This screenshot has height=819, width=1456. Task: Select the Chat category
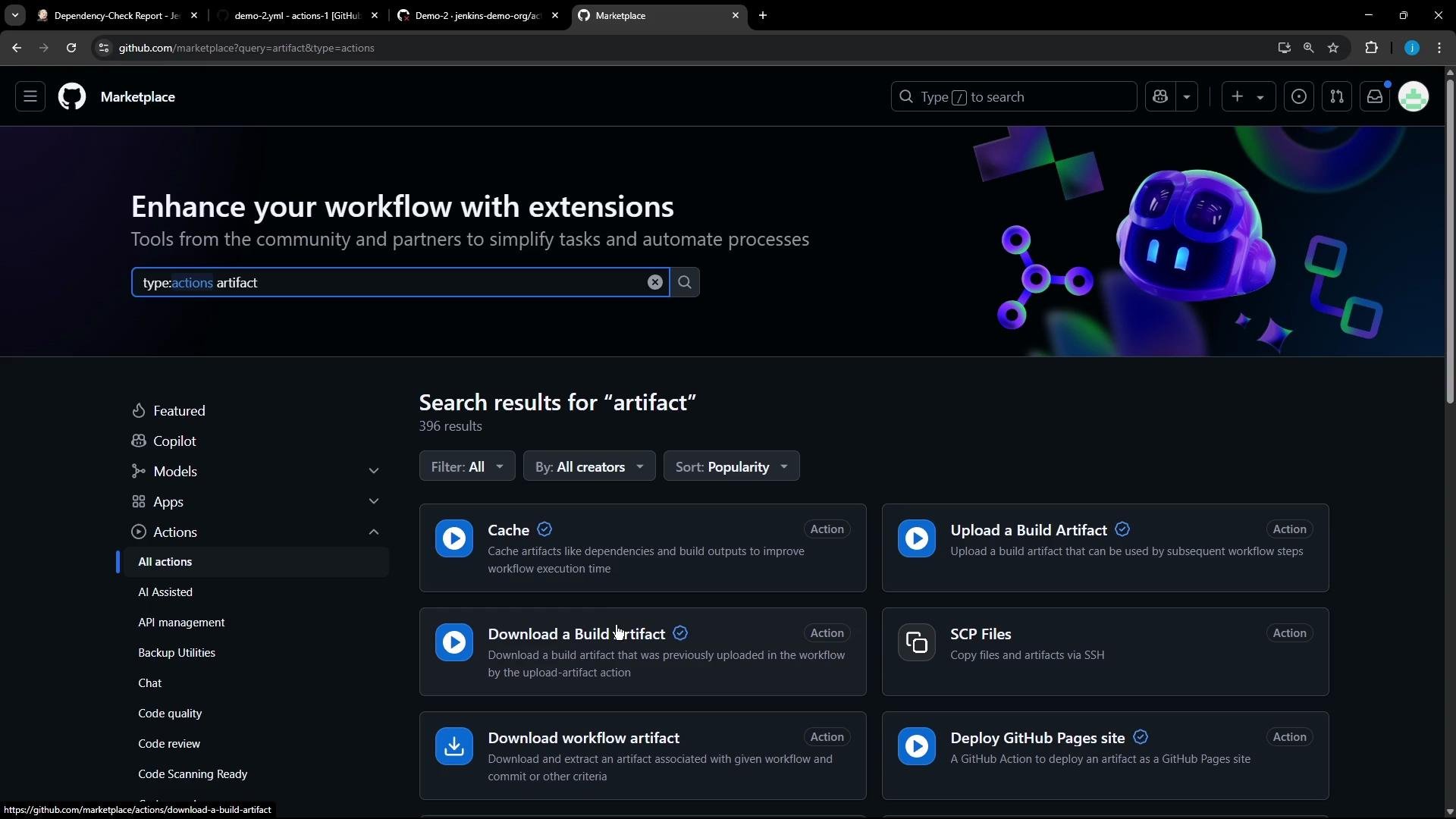coord(150,683)
